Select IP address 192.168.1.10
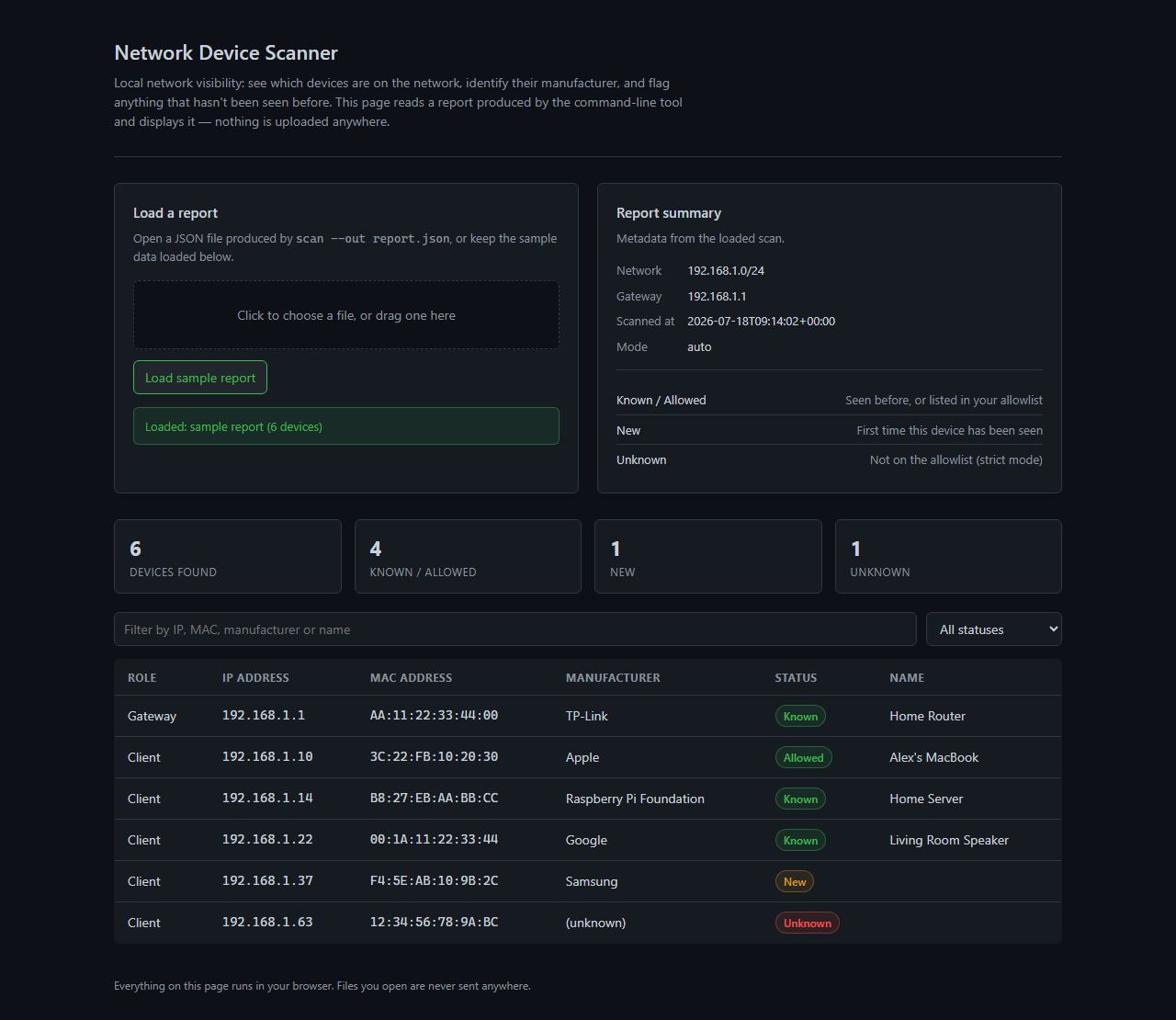This screenshot has width=1176, height=1020. click(267, 756)
